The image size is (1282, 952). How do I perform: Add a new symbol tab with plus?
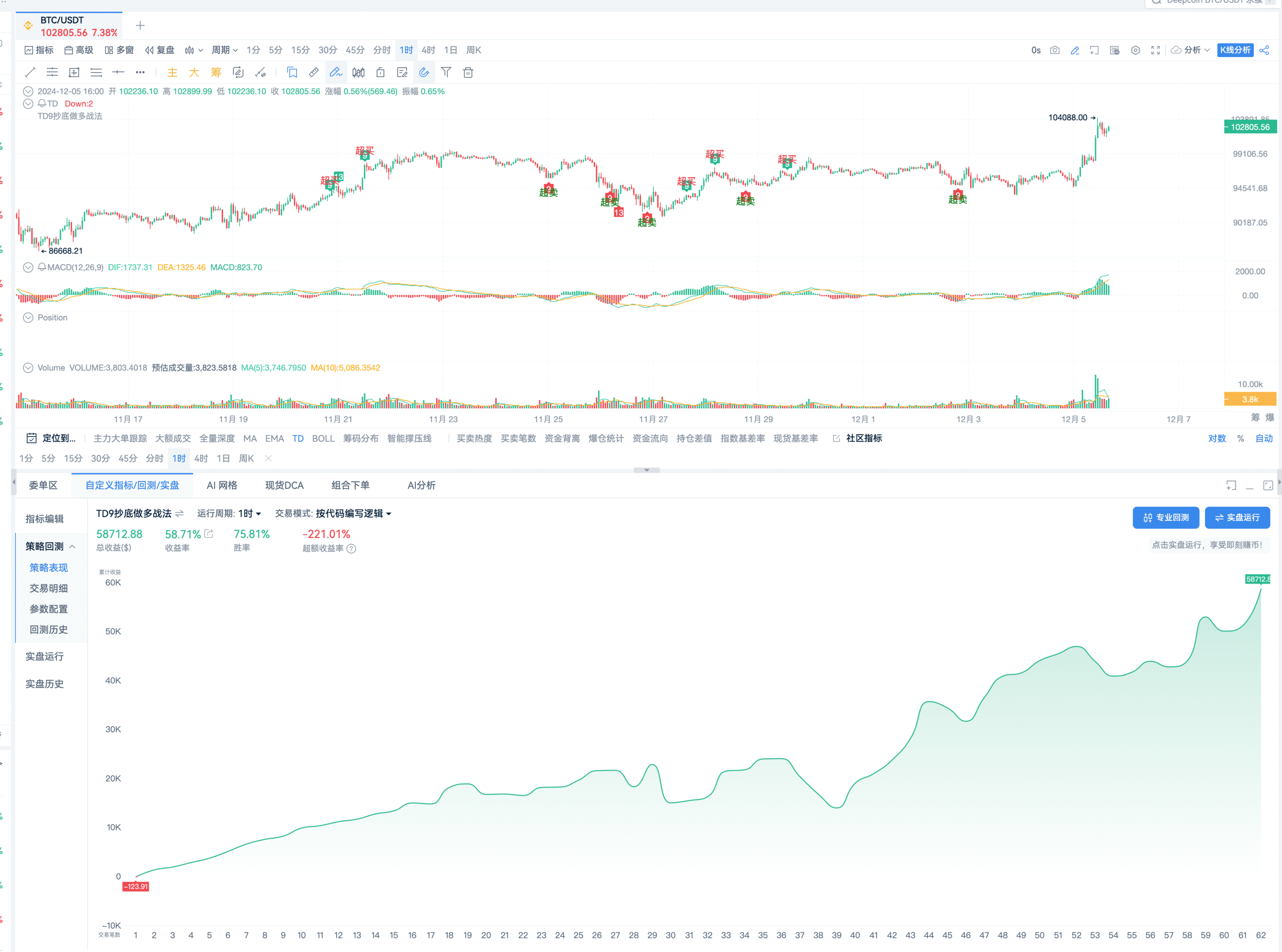pyautogui.click(x=140, y=25)
